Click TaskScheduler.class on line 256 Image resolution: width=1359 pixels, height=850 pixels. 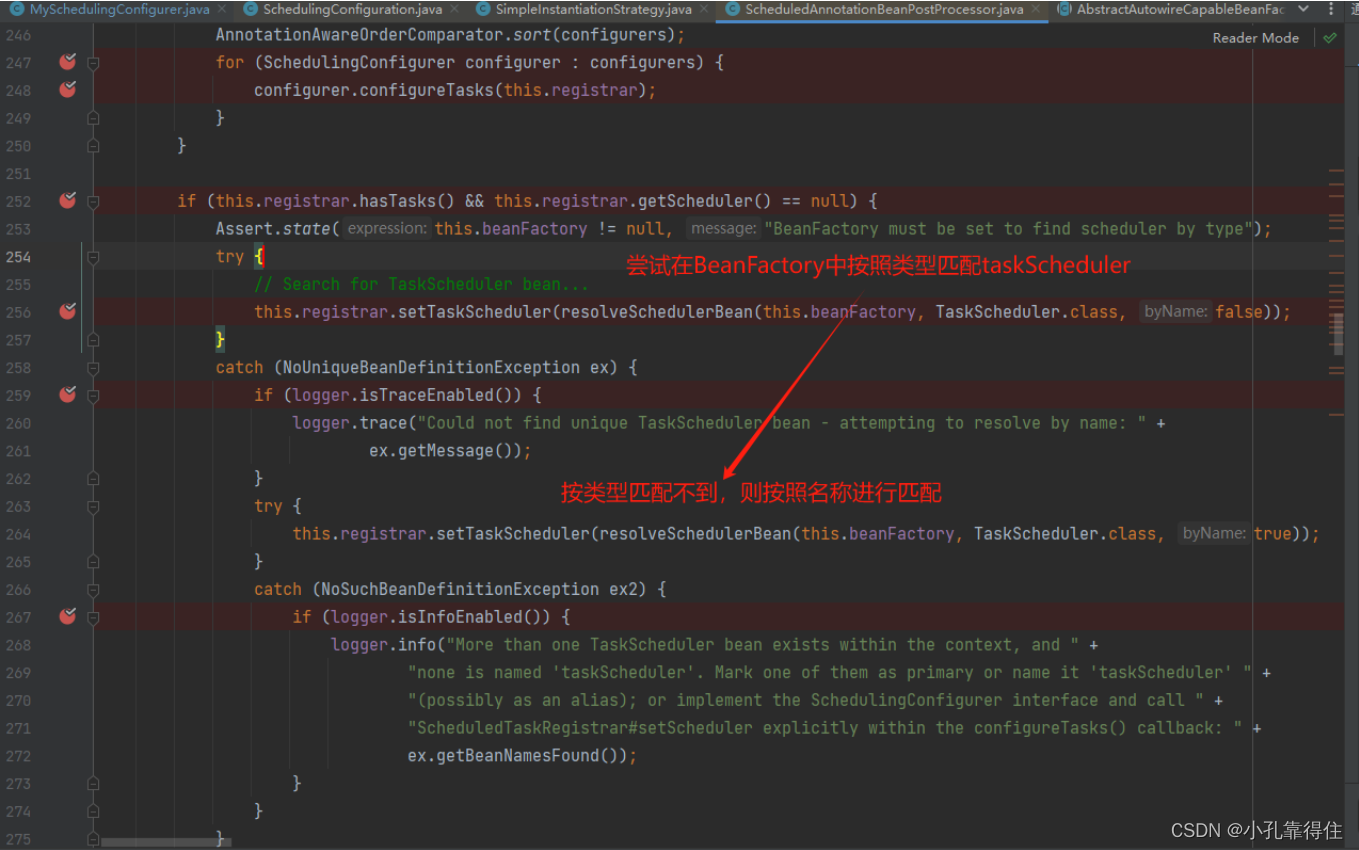(1026, 312)
